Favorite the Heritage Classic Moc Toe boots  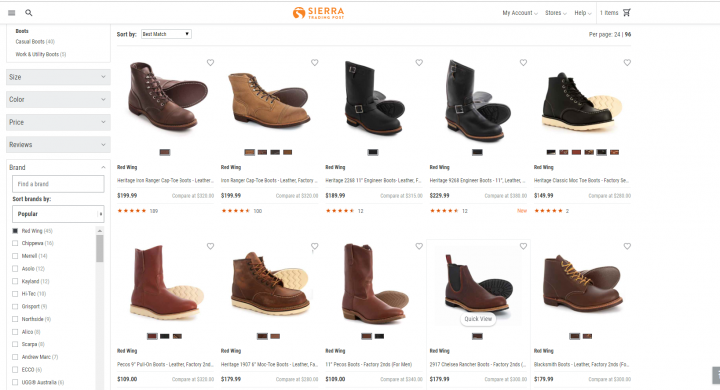point(627,62)
